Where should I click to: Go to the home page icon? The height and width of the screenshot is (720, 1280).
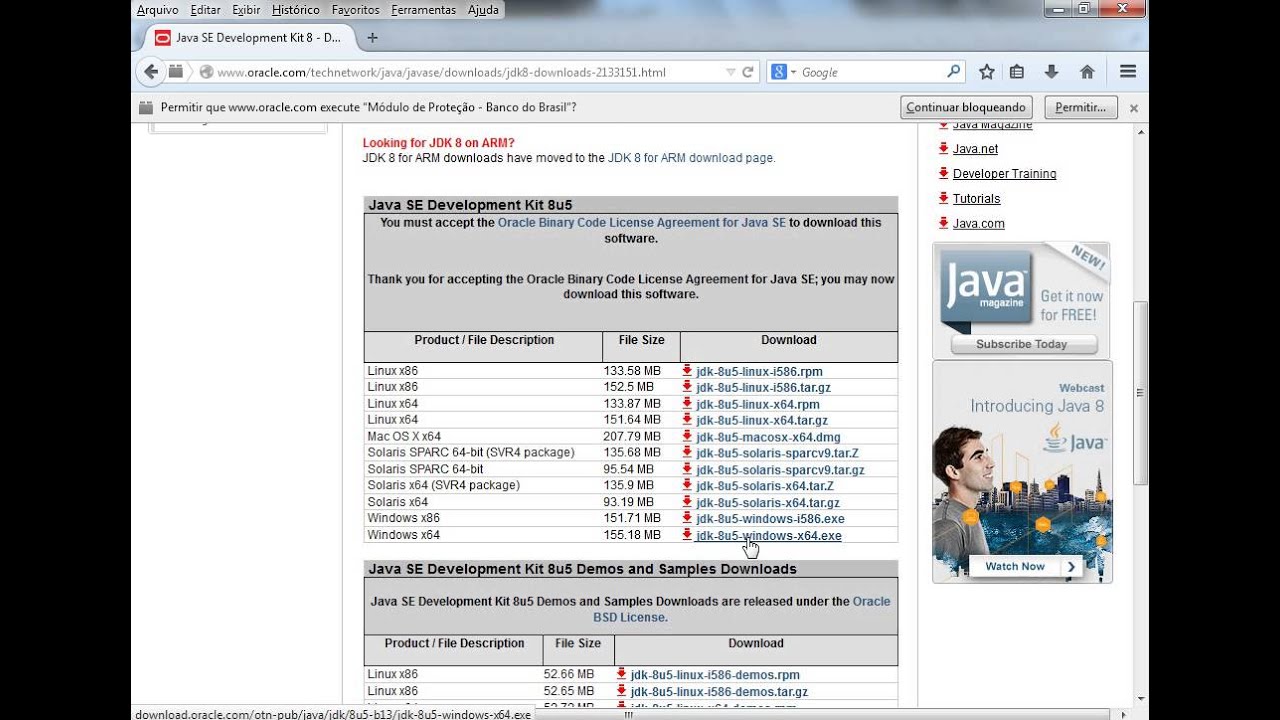[1087, 72]
